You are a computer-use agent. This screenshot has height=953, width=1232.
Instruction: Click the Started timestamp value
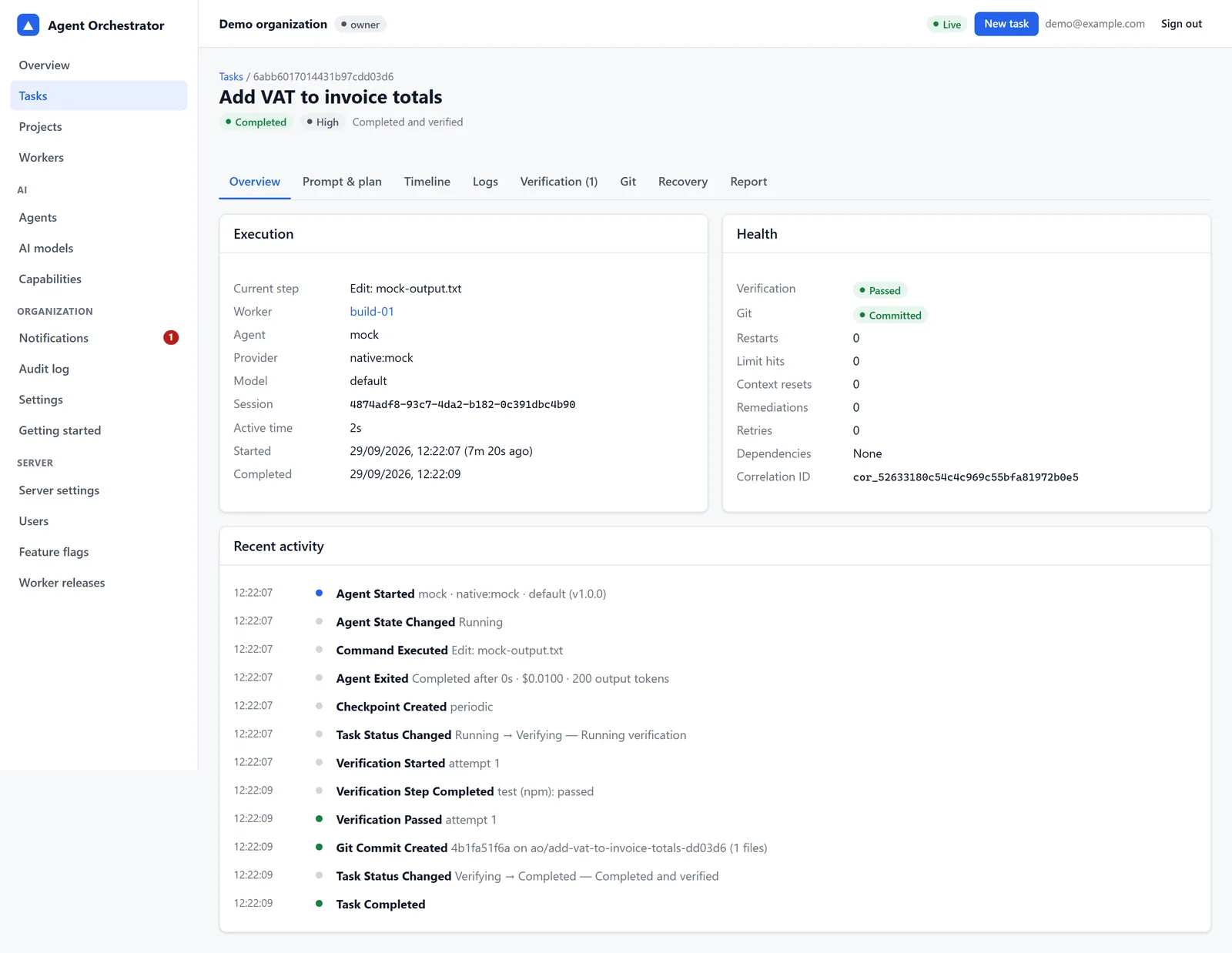(x=441, y=451)
